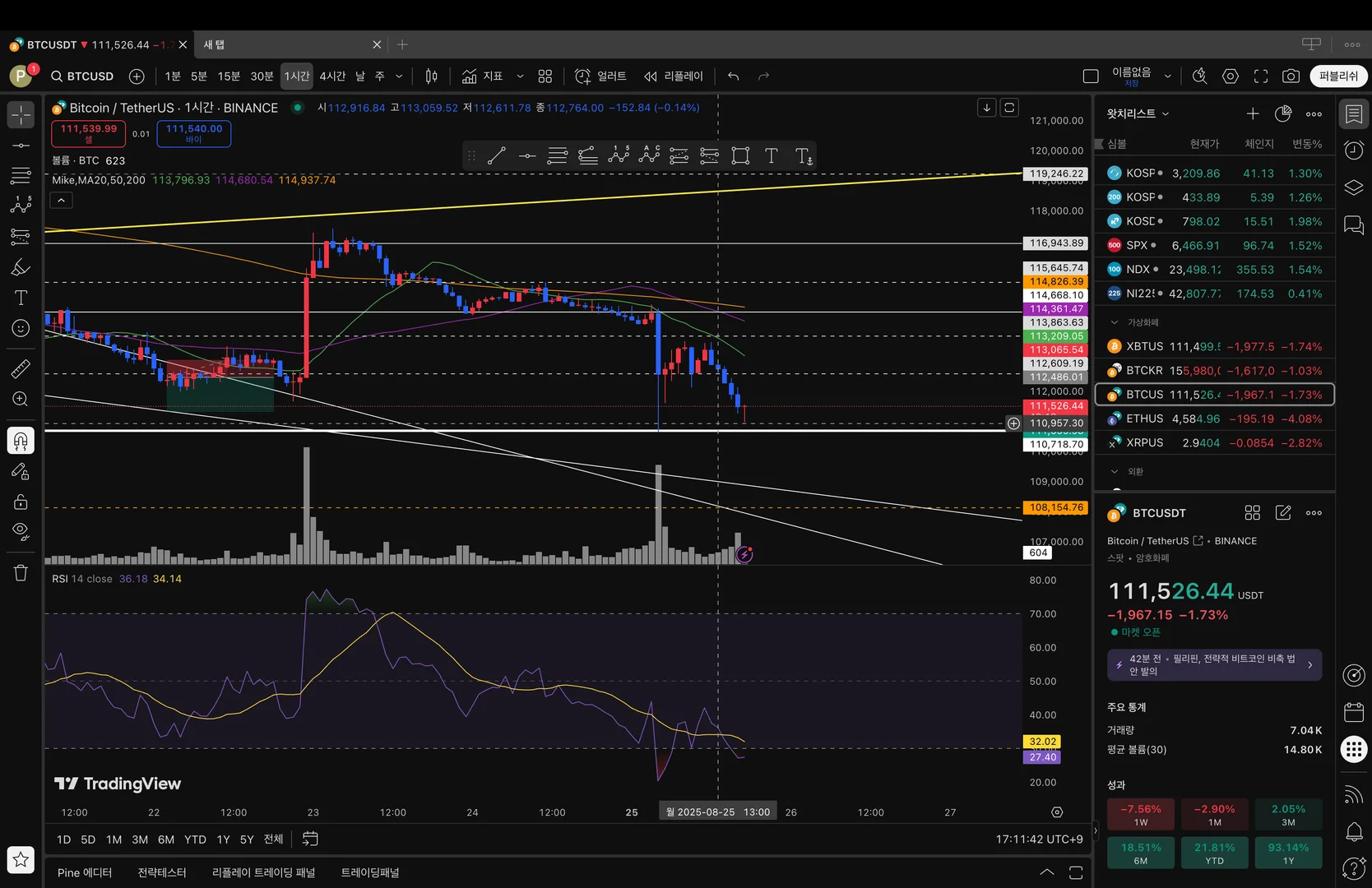
Task: Change the candlestick chart type
Action: click(x=431, y=76)
